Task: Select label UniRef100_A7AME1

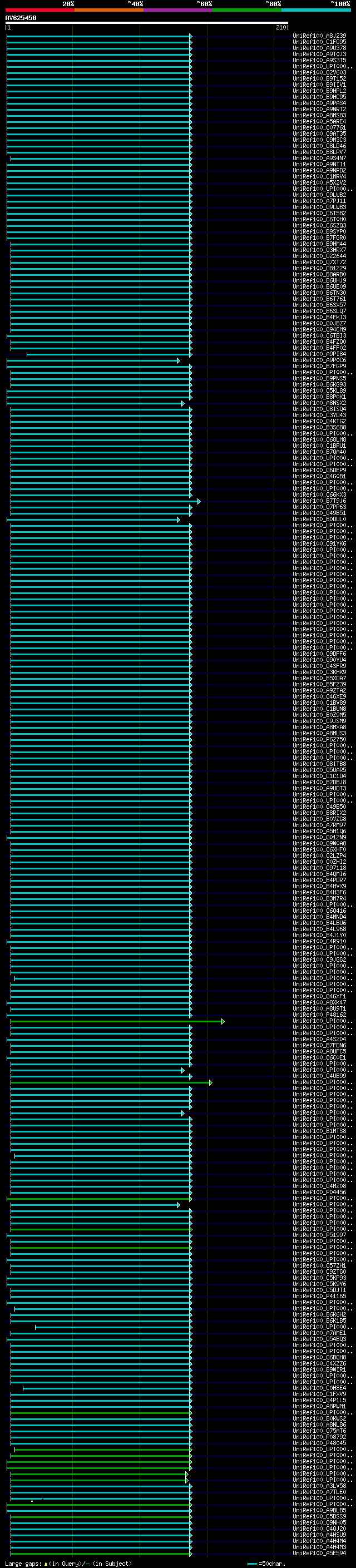Action: [x=319, y=1333]
